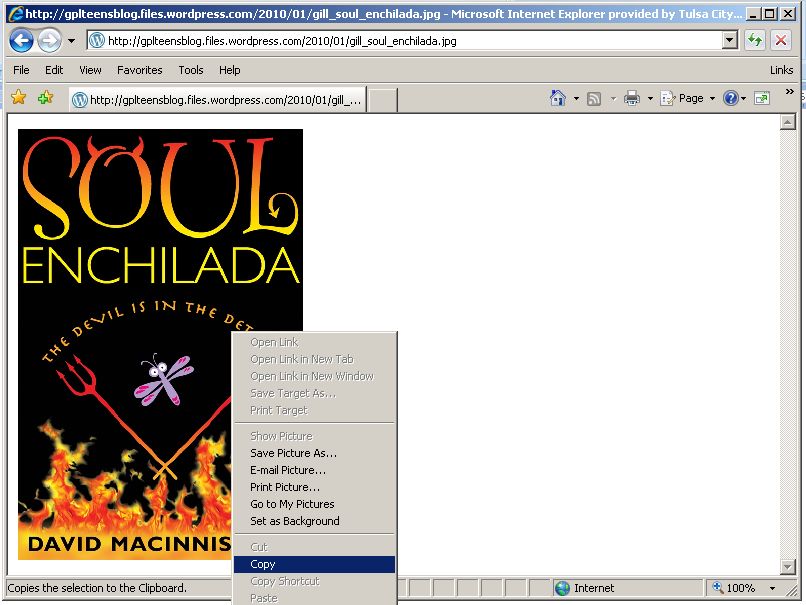Click the WordPress icon in address bar
Screen dimensions: 806x605
(97, 40)
